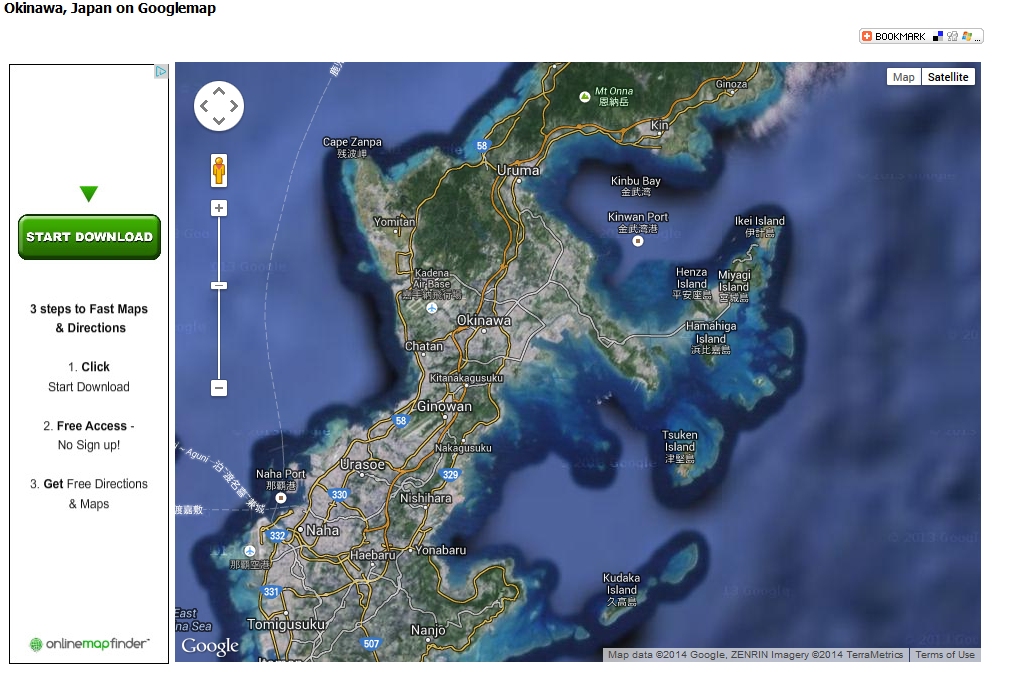1012x697 pixels.
Task: Open the Terms of Use link
Action: point(945,654)
